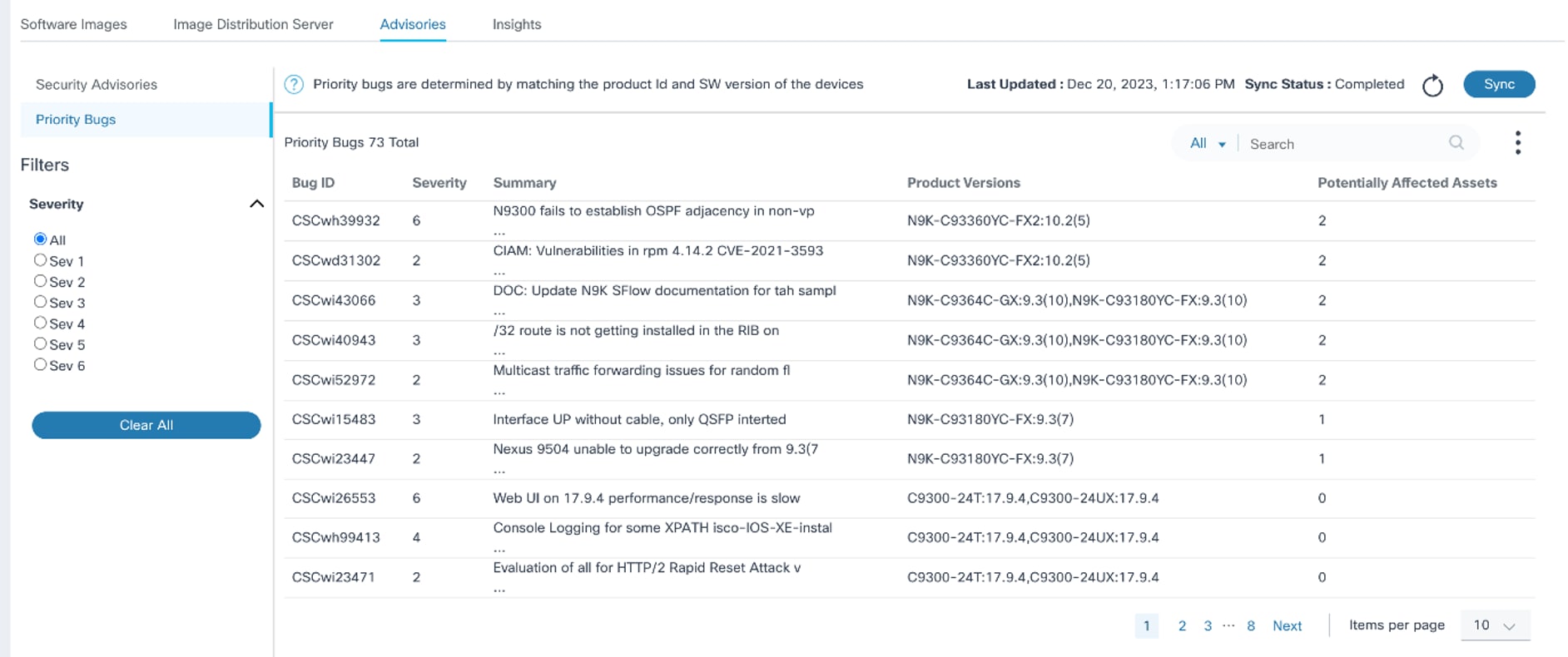
Task: Open the vertical three-dot options menu
Action: pos(1517,143)
